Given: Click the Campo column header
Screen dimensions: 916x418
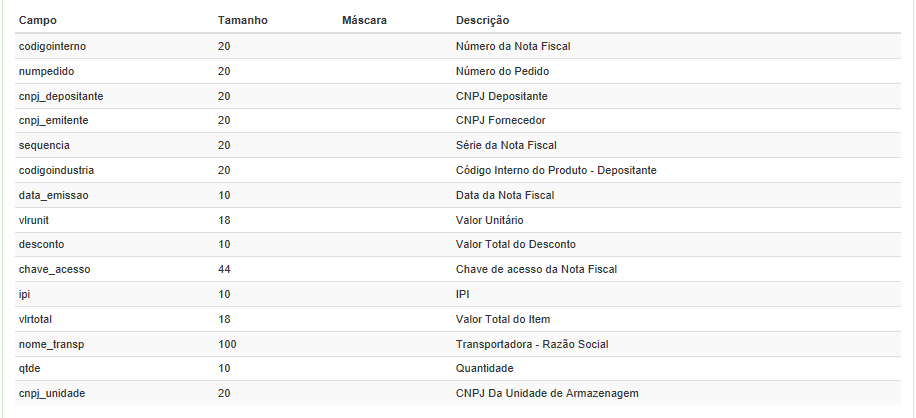Looking at the screenshot, I should tap(37, 20).
